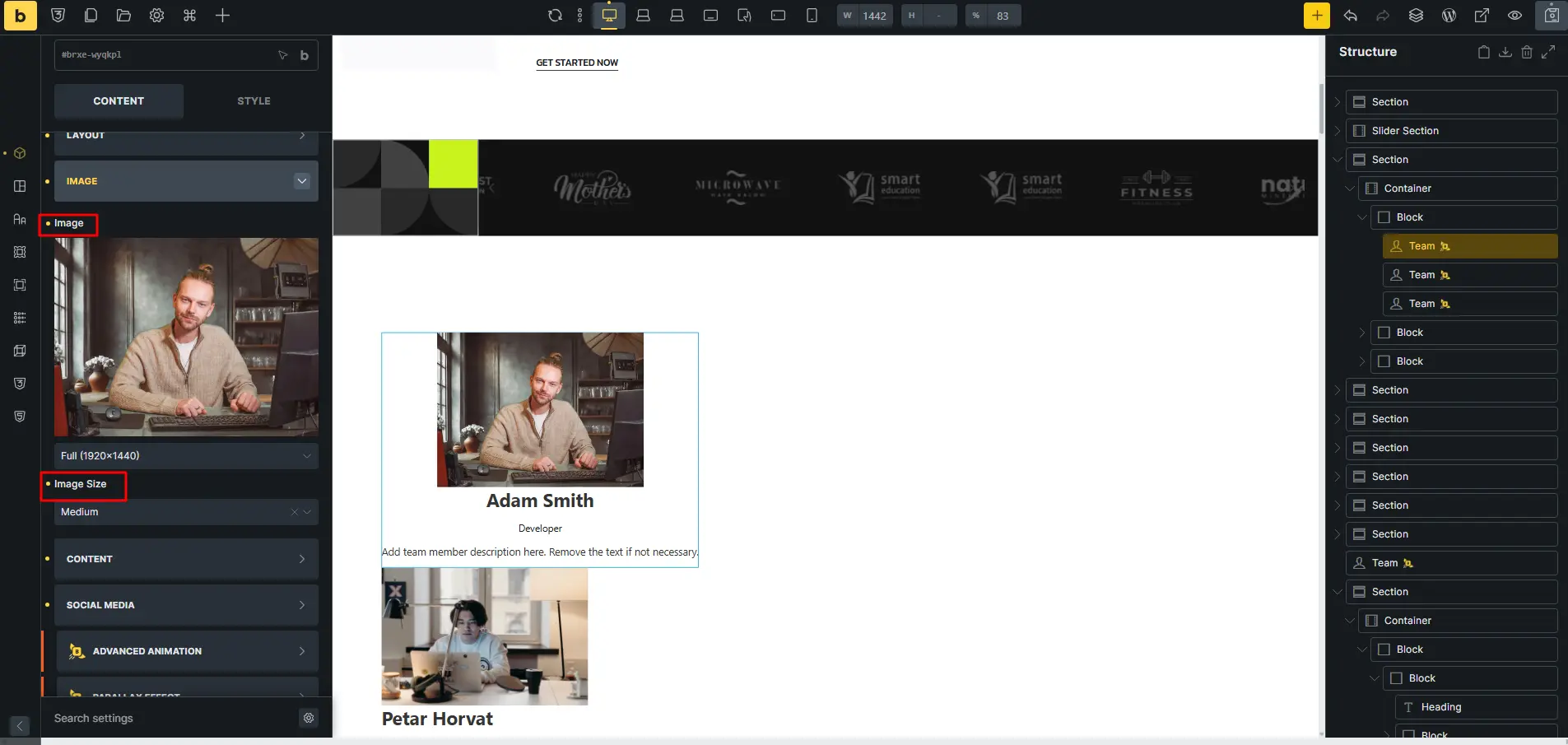
Task: Toggle desktop breakpoint view
Action: [x=609, y=16]
